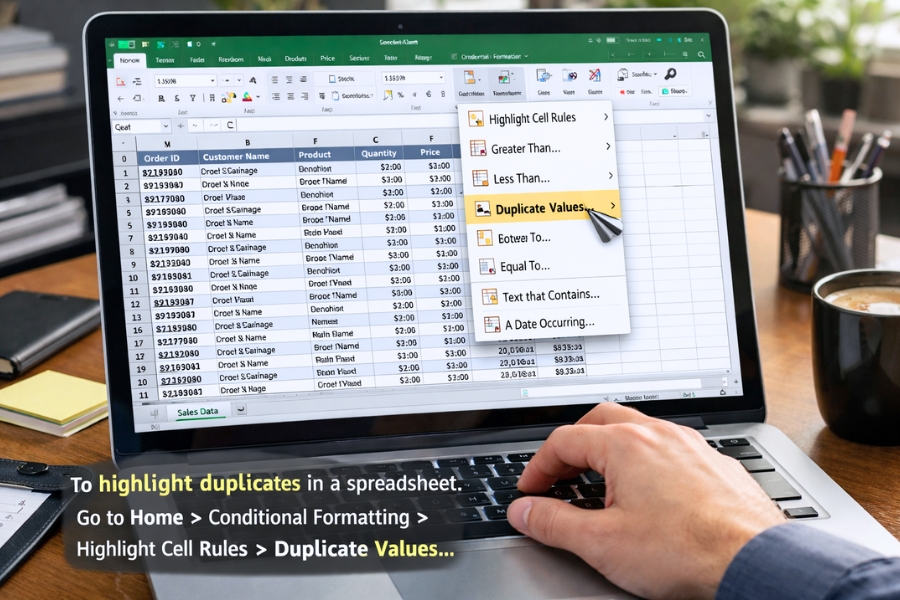This screenshot has width=900, height=600.
Task: Click the magnifier Find icon on the ribbon
Action: click(x=671, y=73)
